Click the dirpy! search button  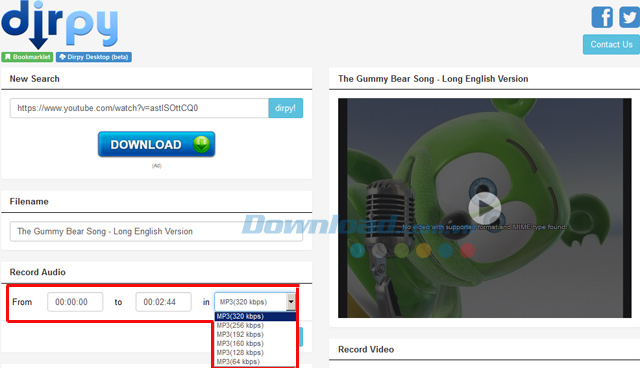tap(286, 108)
